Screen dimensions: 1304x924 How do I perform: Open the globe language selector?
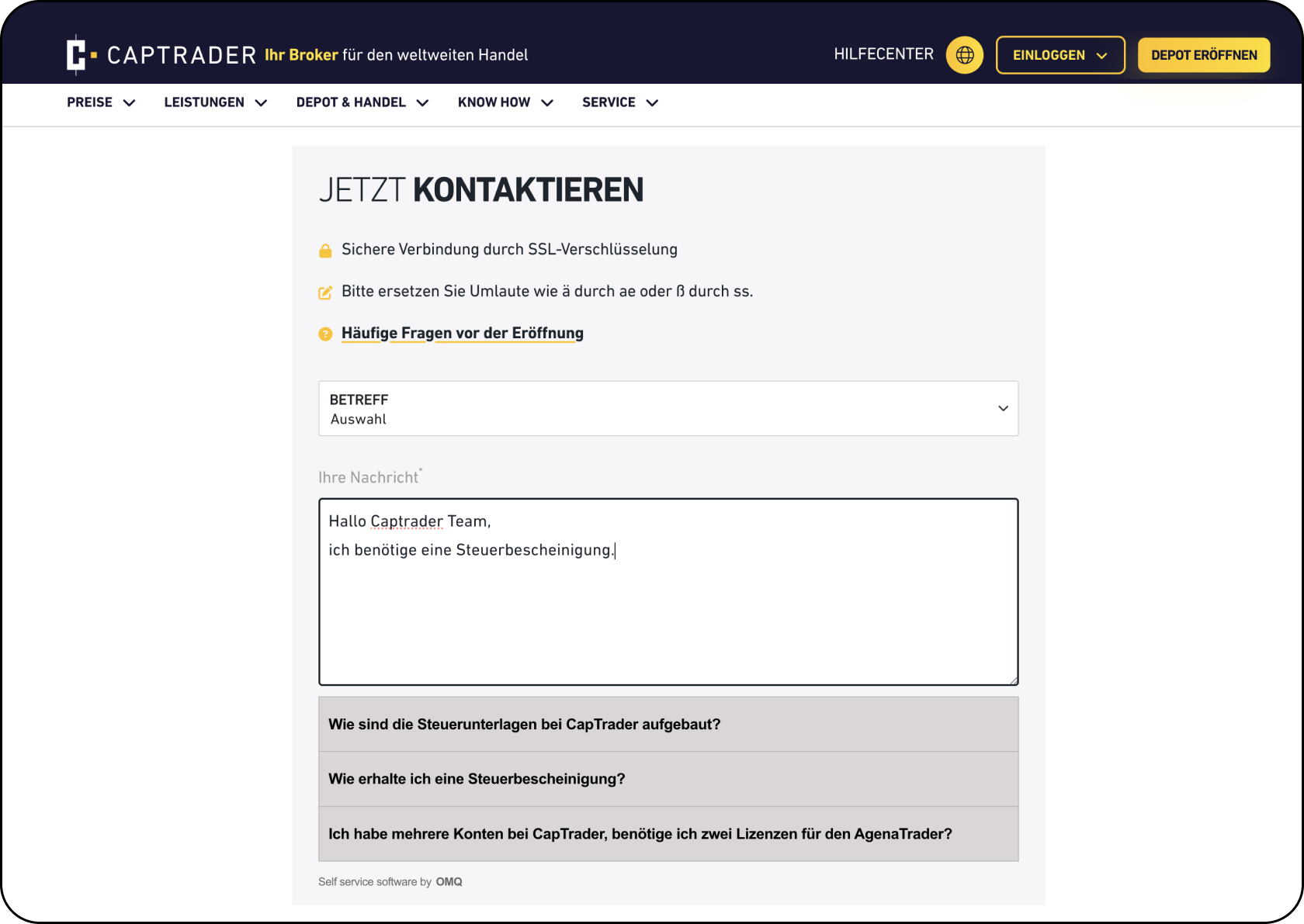click(x=964, y=55)
